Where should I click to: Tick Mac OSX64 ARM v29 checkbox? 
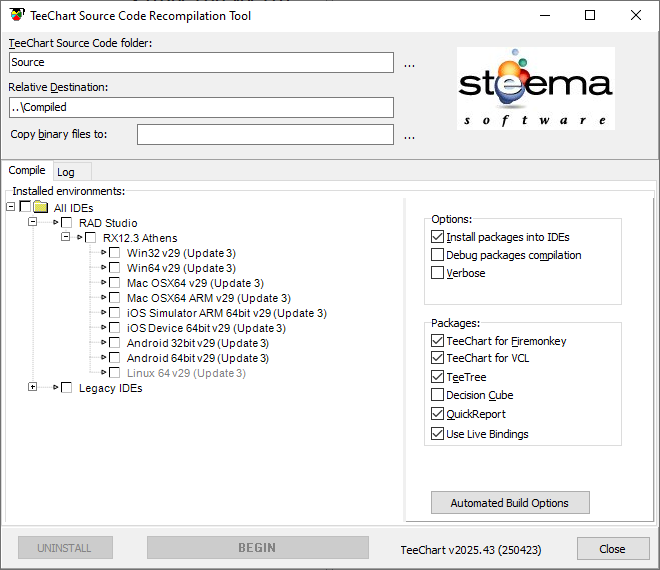(x=114, y=297)
